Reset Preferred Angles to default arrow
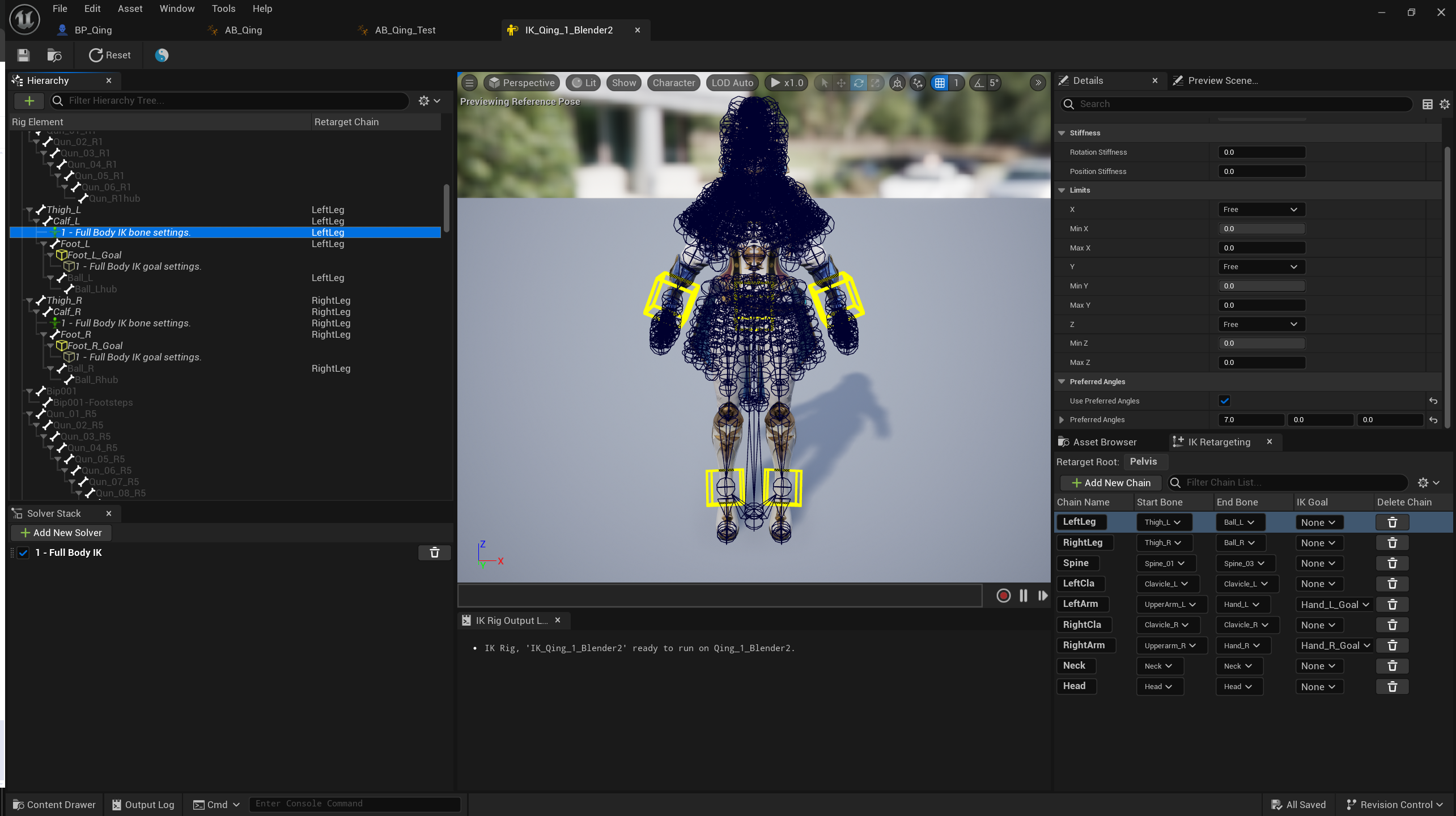Screen dimensions: 1456x816 point(1433,420)
